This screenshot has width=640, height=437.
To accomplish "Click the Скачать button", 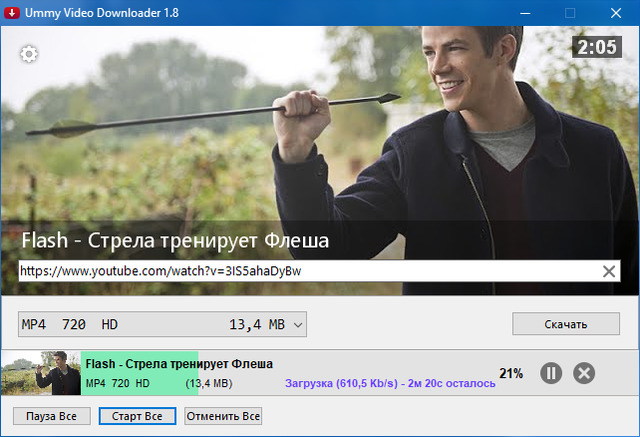I will point(566,324).
